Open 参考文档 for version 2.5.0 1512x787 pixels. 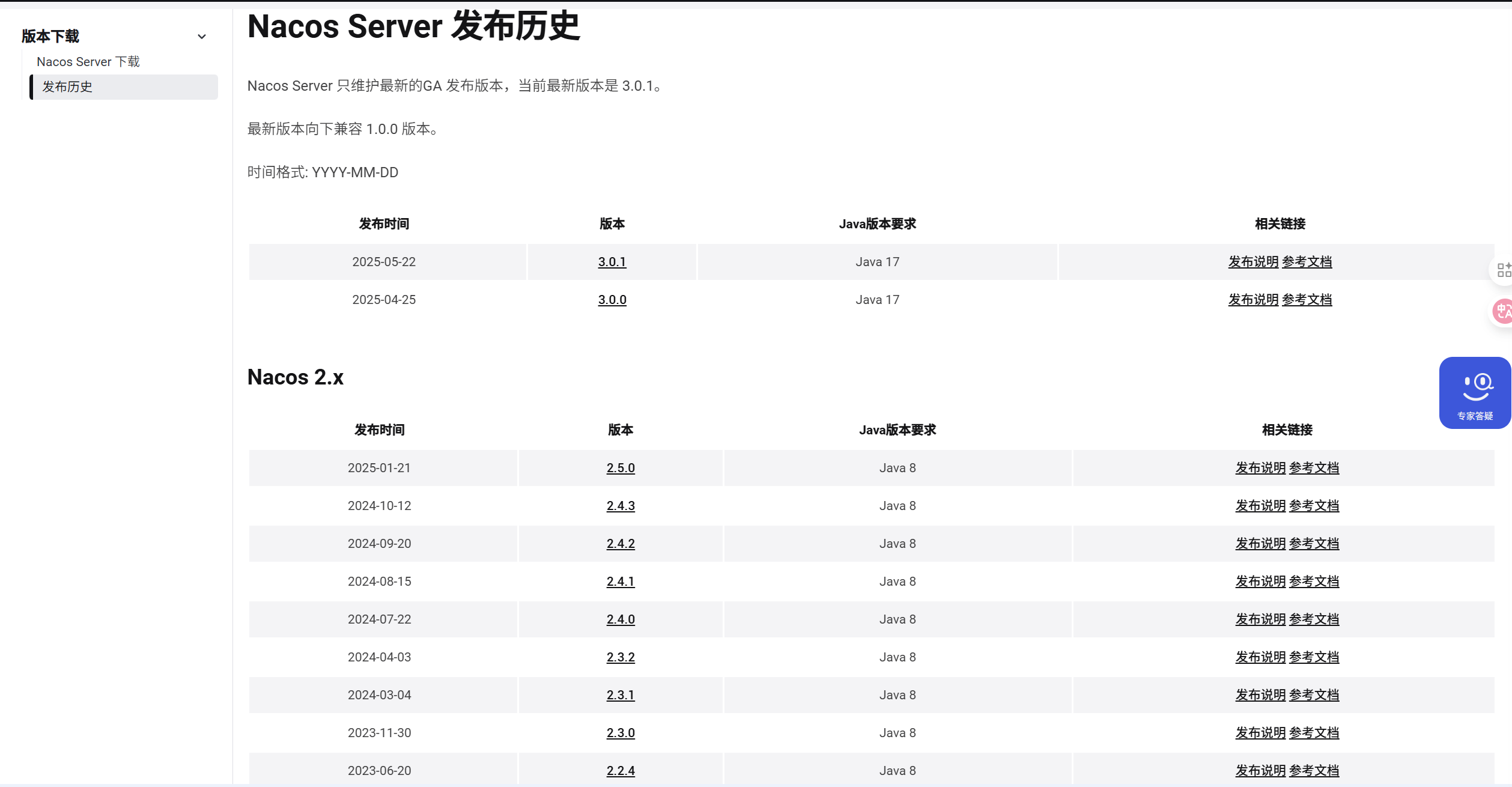coord(1314,468)
